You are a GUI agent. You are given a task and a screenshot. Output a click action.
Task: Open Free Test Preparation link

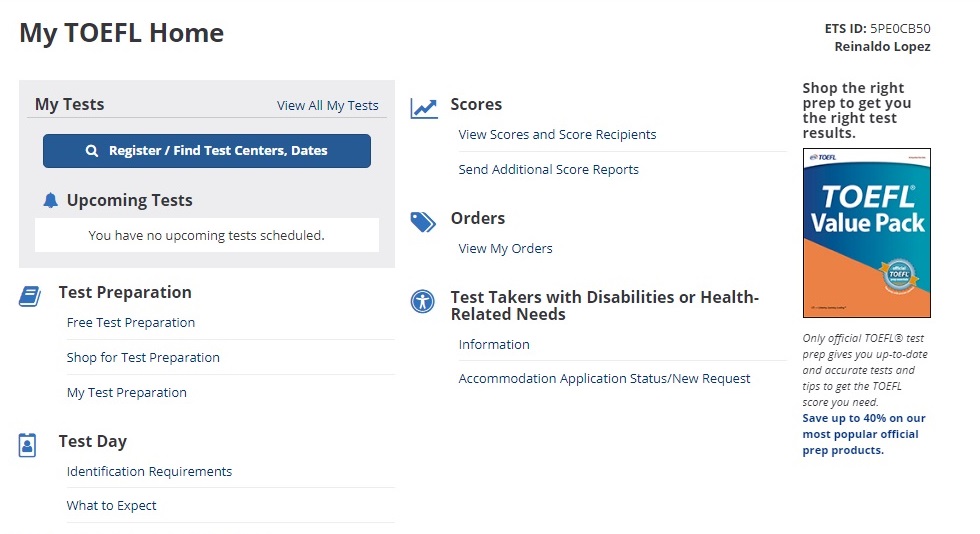131,323
